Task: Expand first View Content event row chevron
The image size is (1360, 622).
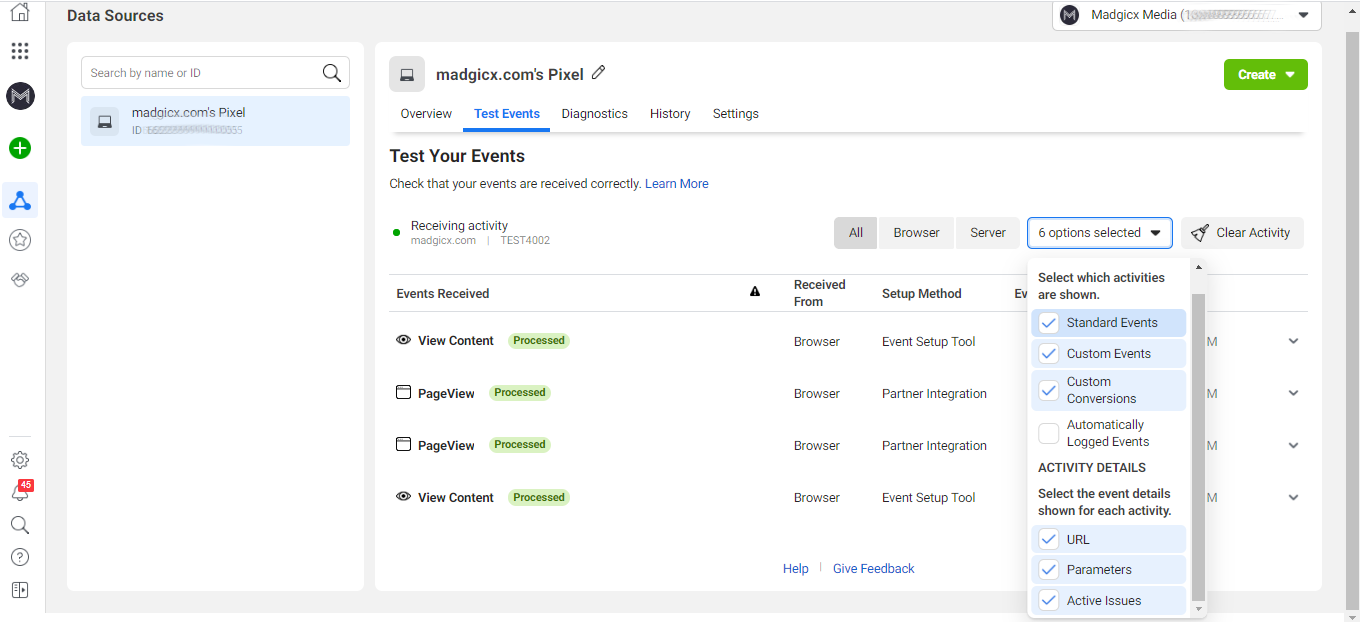Action: click(1293, 341)
